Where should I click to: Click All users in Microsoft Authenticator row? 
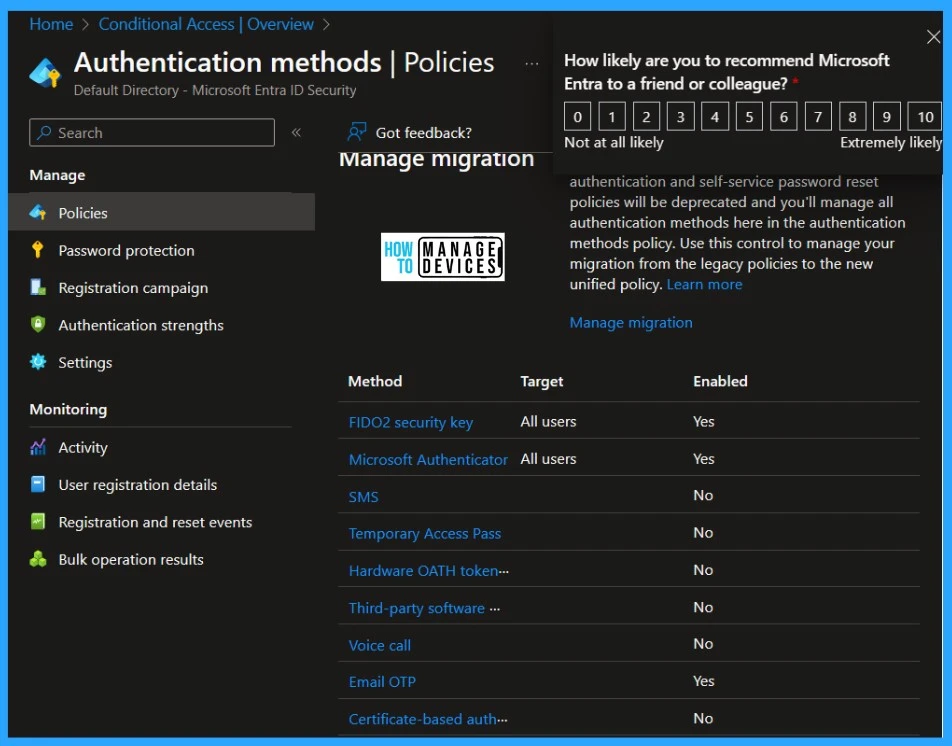(548, 459)
